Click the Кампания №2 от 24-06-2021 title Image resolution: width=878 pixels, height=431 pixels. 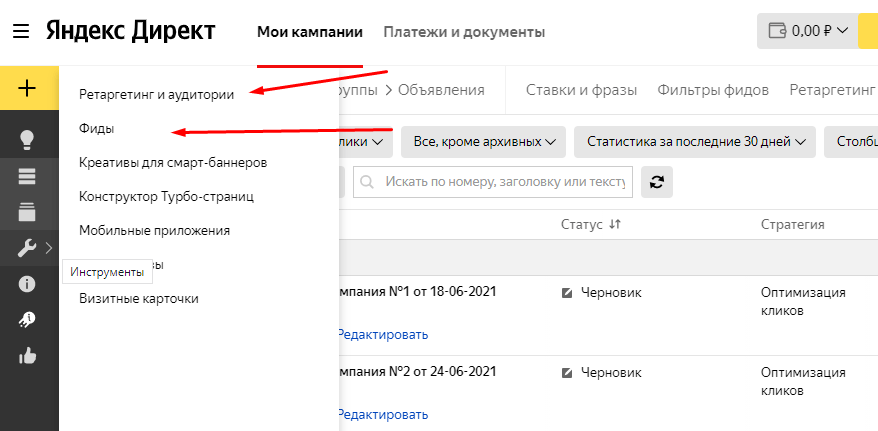pos(418,371)
